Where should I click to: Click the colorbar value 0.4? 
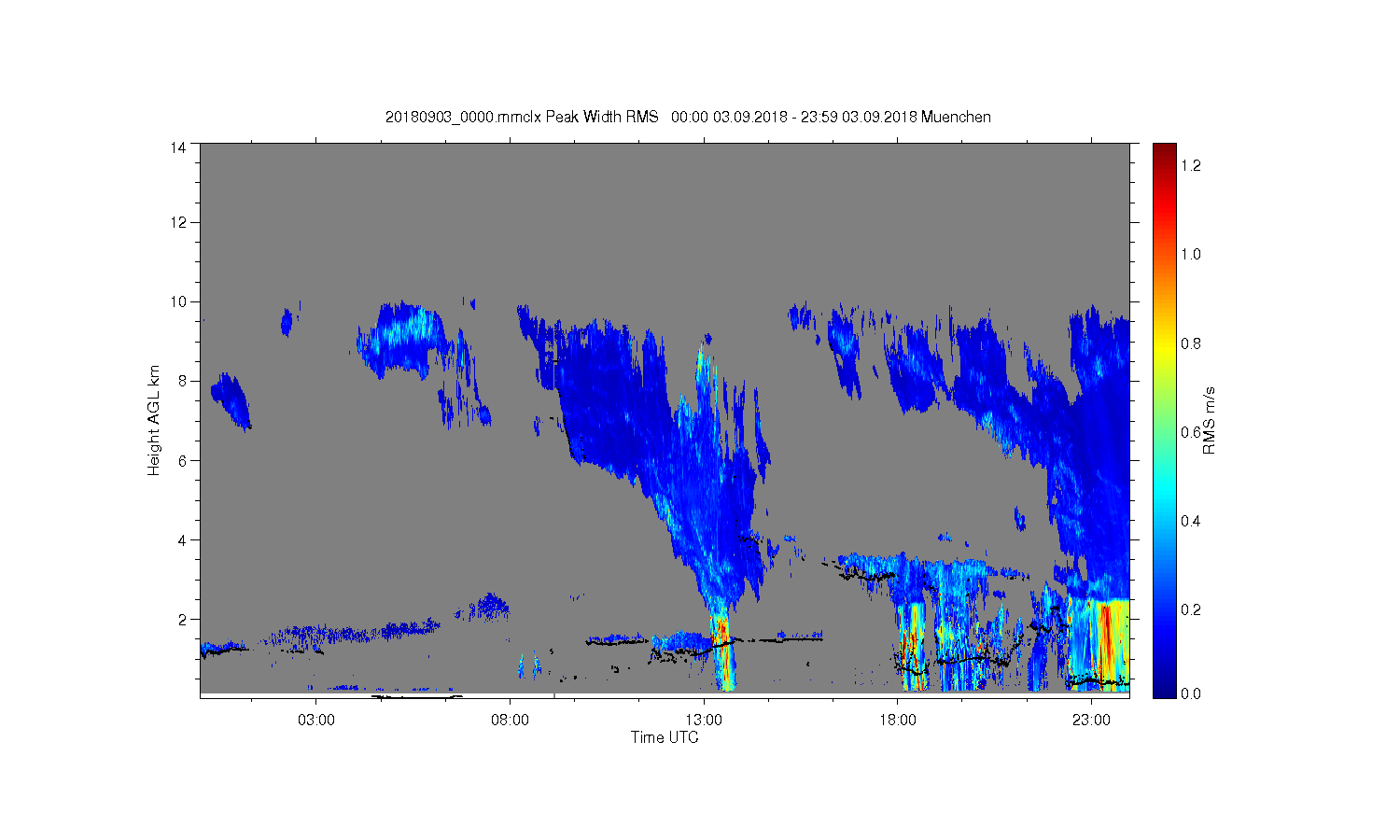(x=1191, y=521)
